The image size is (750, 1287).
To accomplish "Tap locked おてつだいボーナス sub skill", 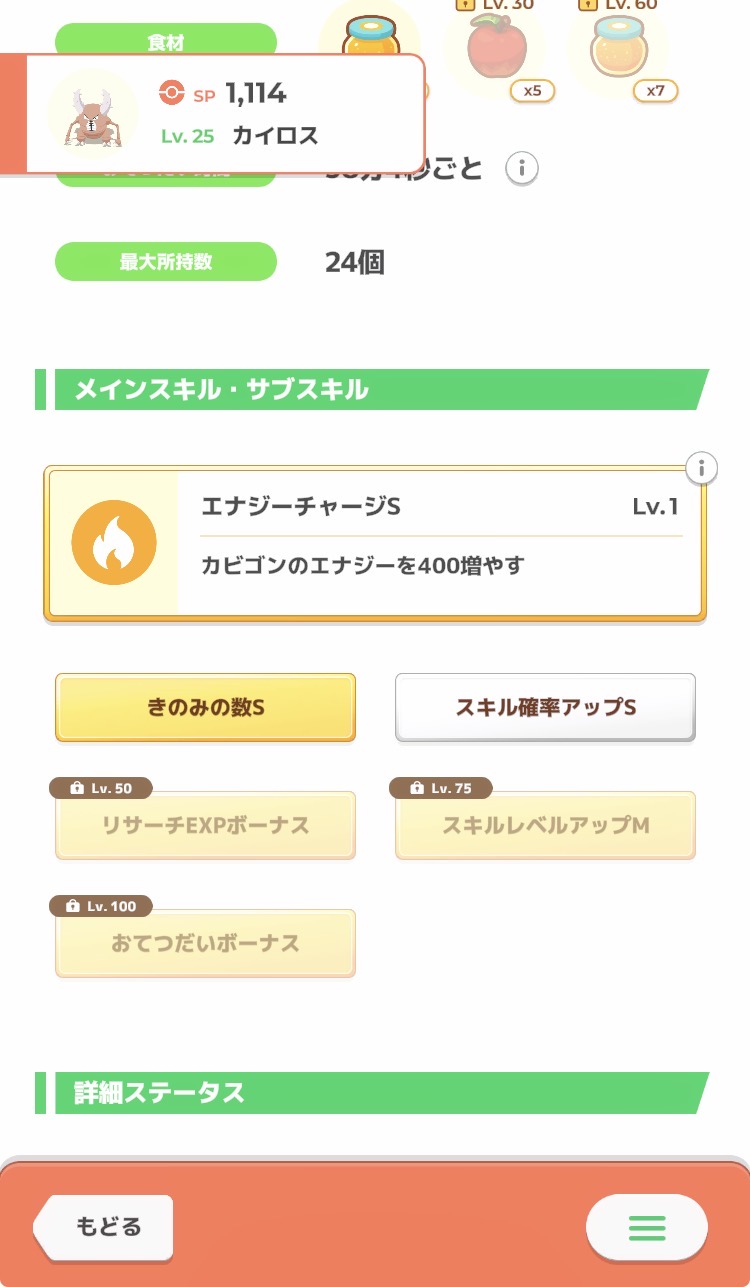I will click(205, 944).
